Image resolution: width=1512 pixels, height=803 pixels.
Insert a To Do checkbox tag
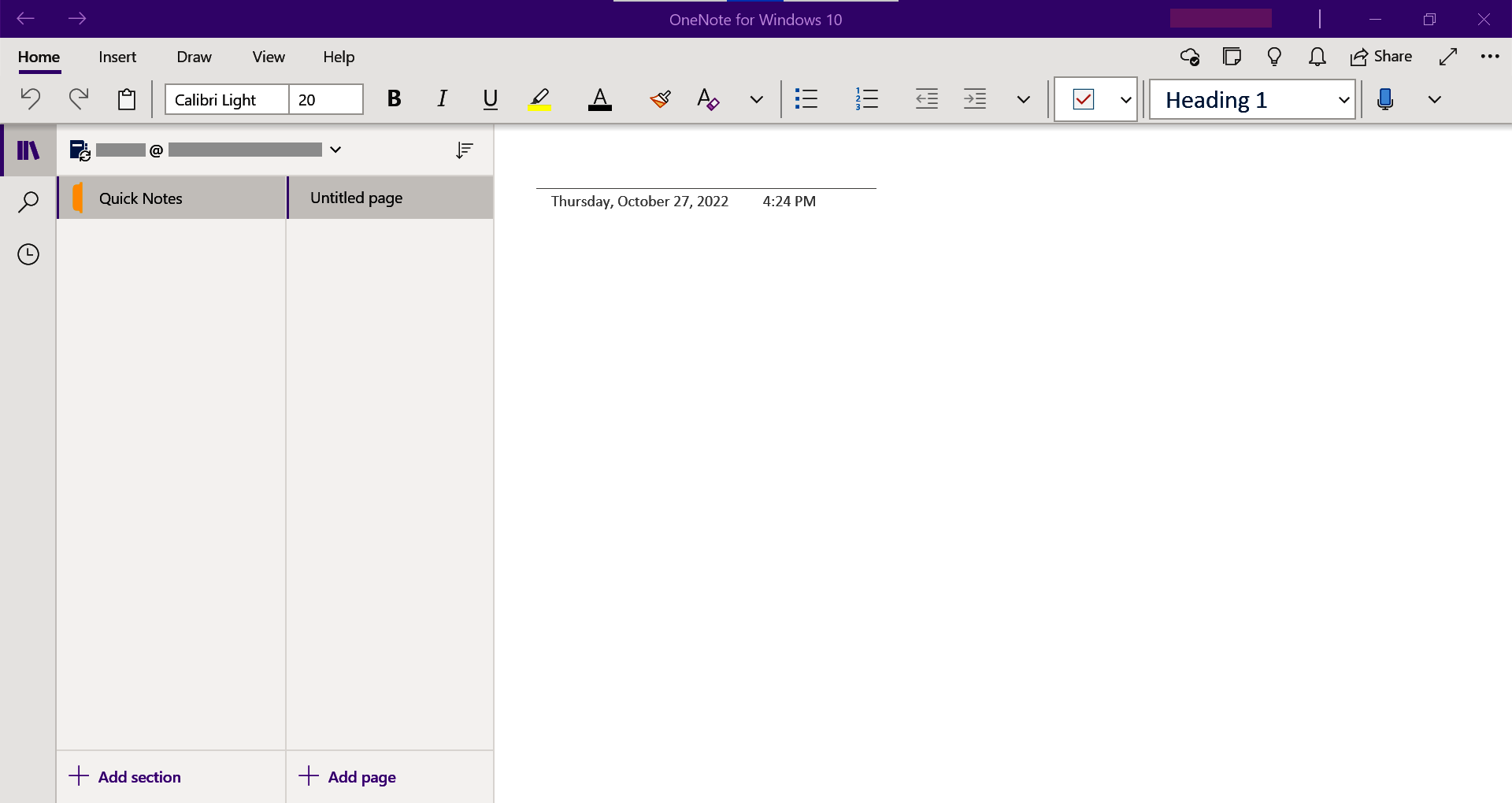point(1084,99)
